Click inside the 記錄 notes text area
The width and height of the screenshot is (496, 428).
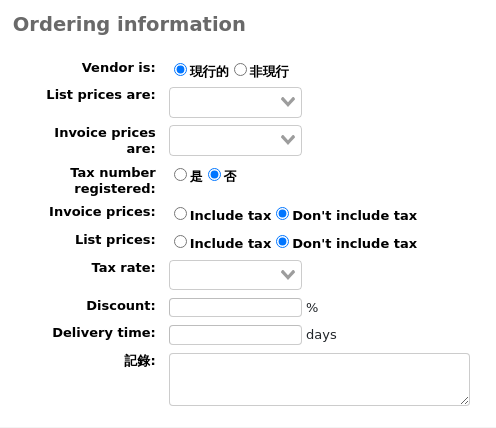pyautogui.click(x=319, y=379)
